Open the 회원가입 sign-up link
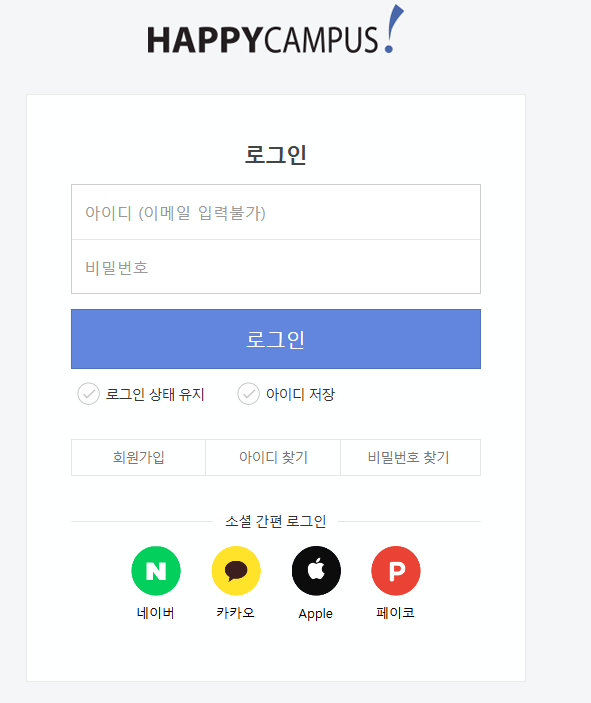Image resolution: width=591 pixels, height=703 pixels. tap(139, 457)
